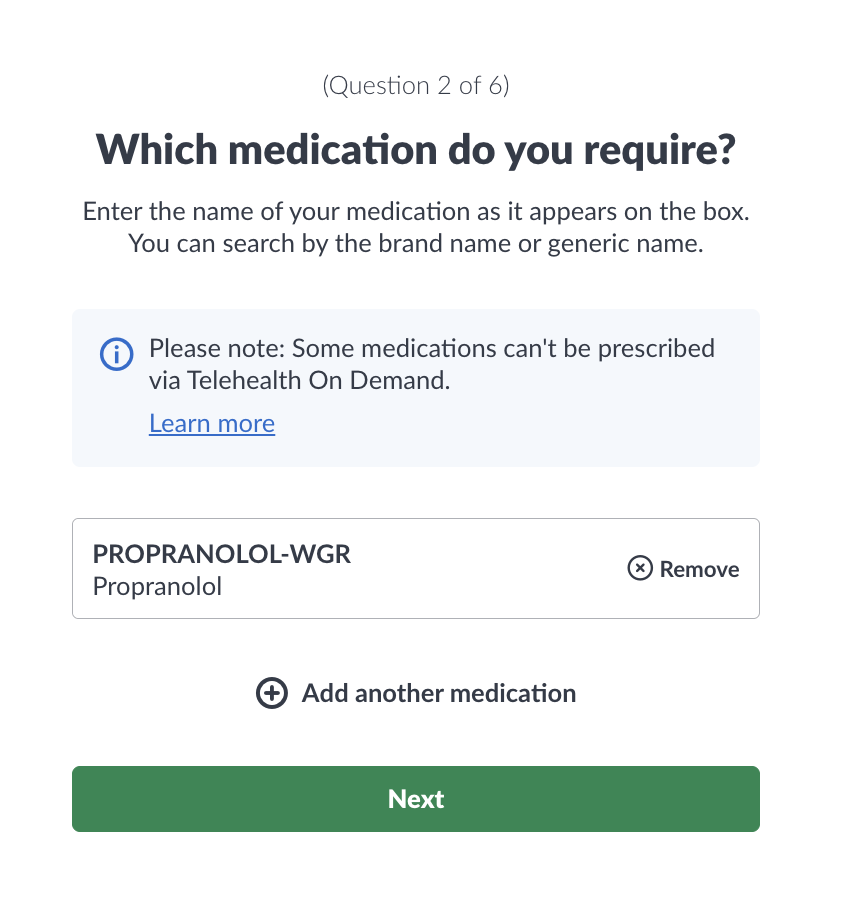Click the Add another medication text
This screenshot has width=854, height=910.
pos(438,693)
